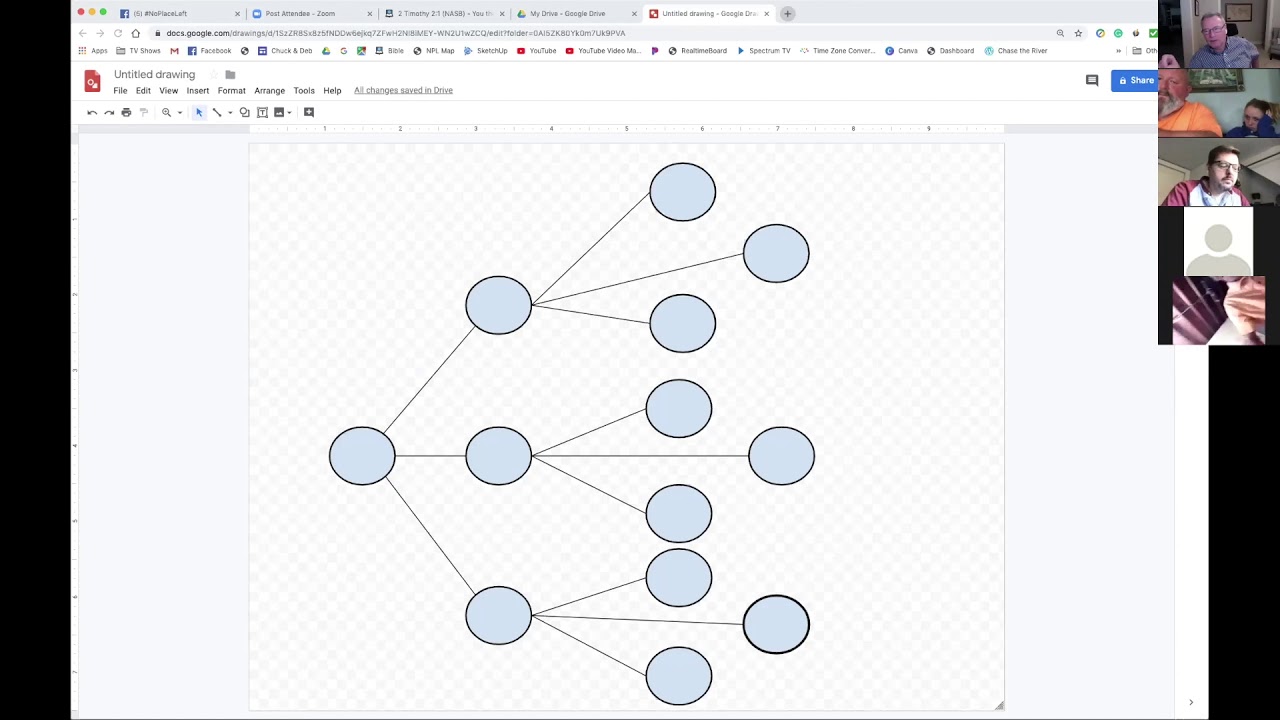This screenshot has height=720, width=1280.
Task: Open the NPL Map bookmark
Action: (x=433, y=51)
